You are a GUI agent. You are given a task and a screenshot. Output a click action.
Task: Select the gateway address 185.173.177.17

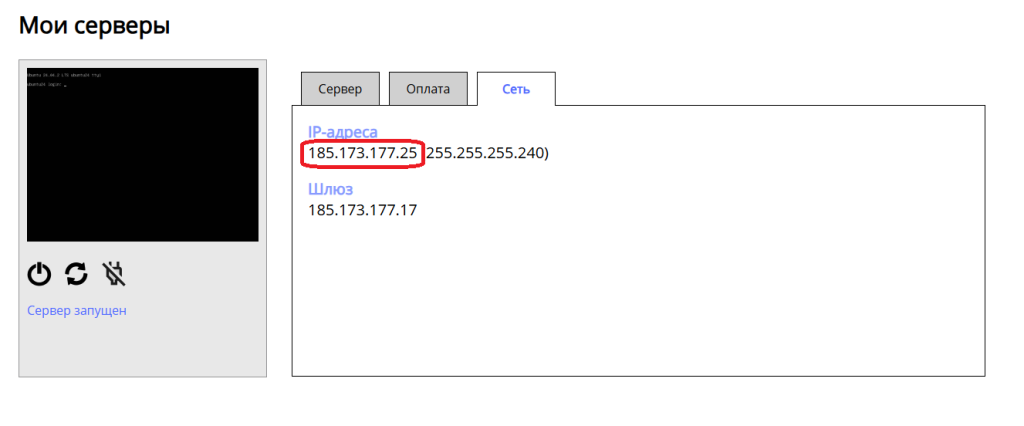pyautogui.click(x=362, y=210)
